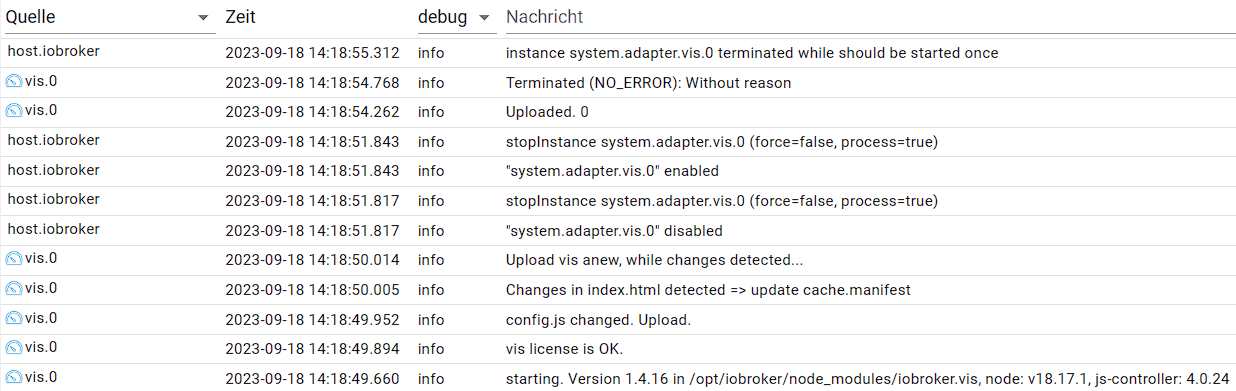
Task: Click timestamp 2023-09-18 14:18:49.660
Action: 313,379
